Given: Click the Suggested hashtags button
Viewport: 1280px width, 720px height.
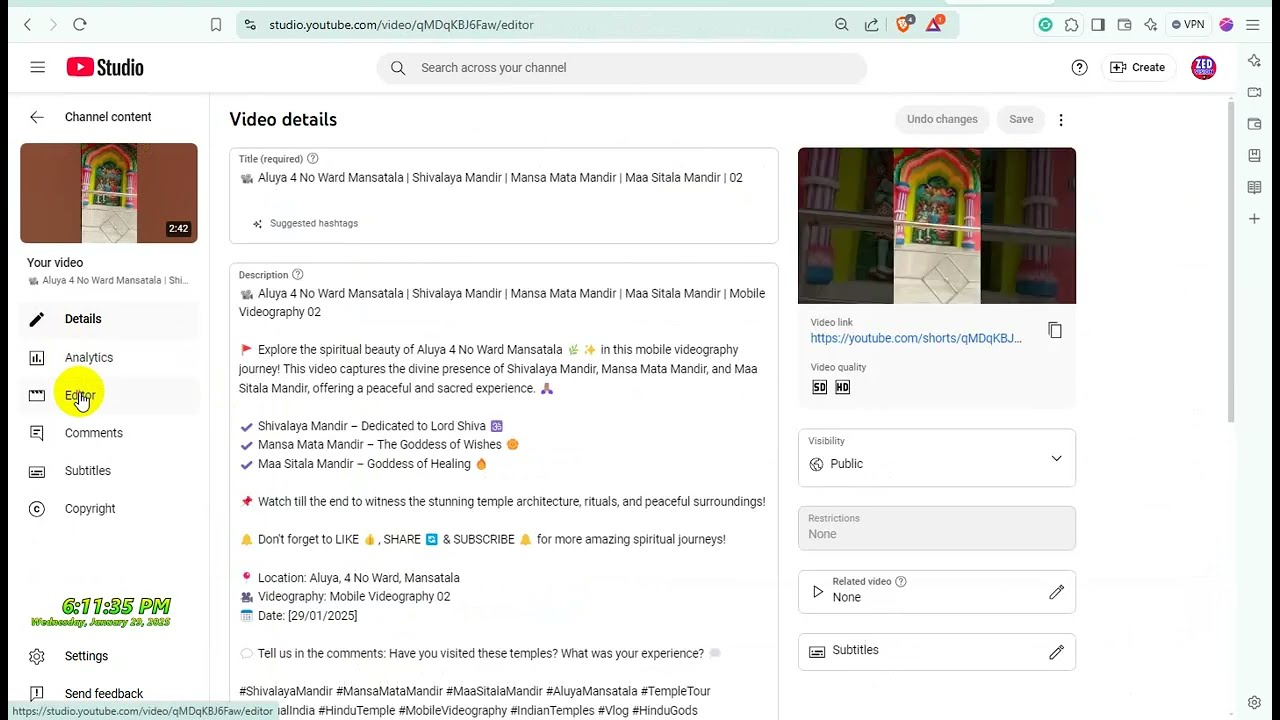Looking at the screenshot, I should [x=305, y=224].
